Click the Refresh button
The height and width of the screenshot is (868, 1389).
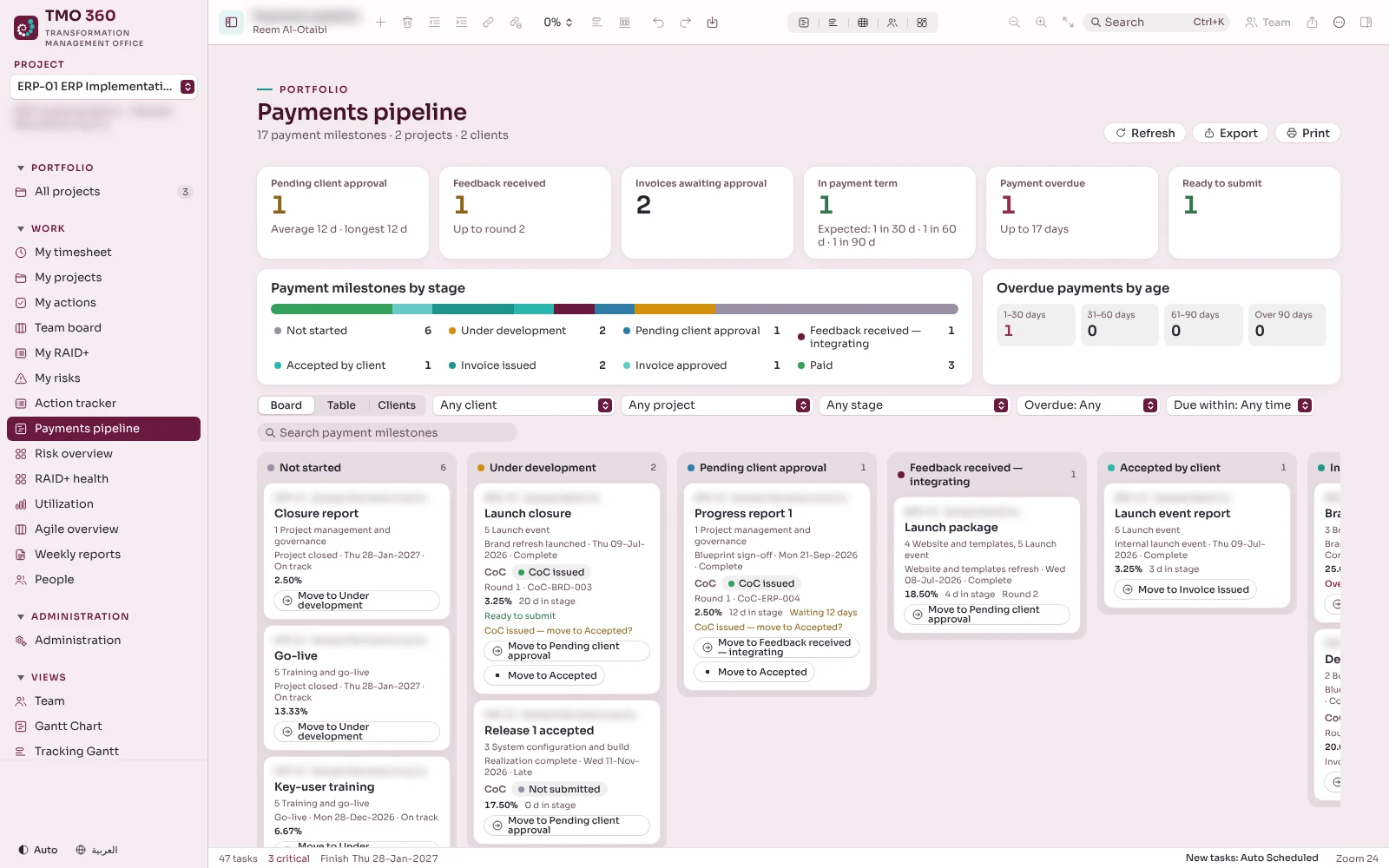pos(1145,133)
